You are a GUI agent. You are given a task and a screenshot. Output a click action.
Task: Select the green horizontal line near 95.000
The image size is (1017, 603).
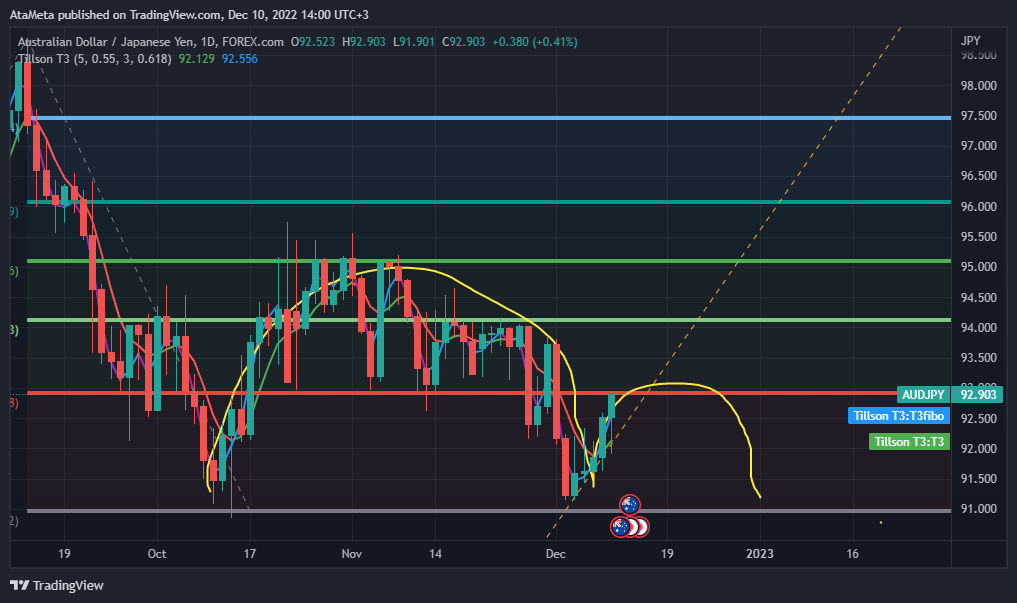[490, 261]
